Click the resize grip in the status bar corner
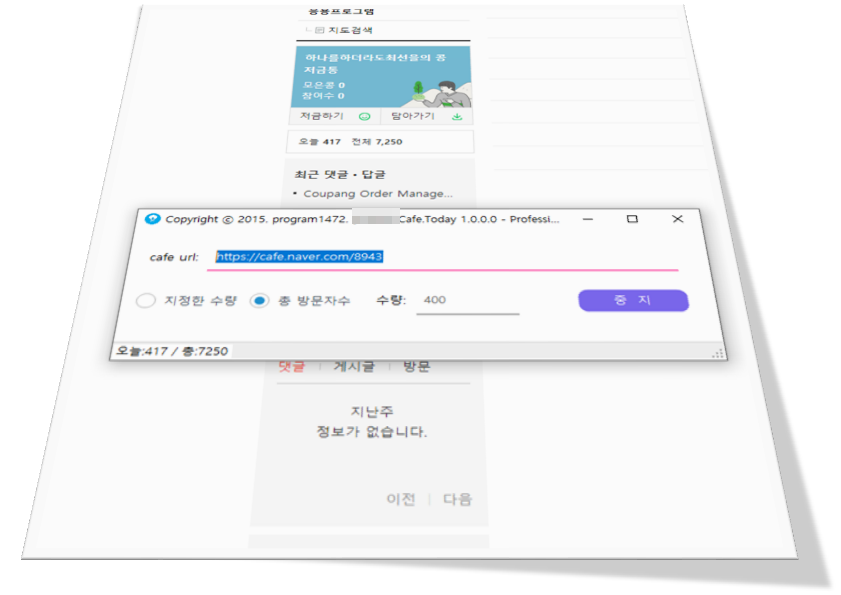The height and width of the screenshot is (595, 841). 716,353
